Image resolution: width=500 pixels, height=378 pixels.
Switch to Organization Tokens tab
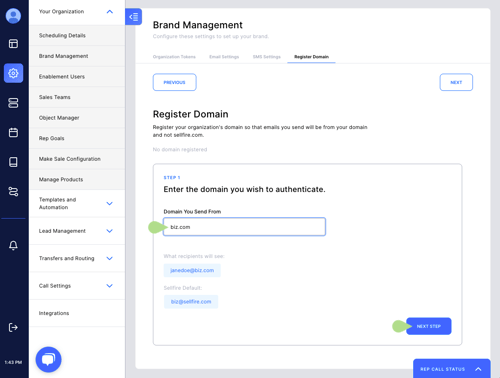pos(174,57)
